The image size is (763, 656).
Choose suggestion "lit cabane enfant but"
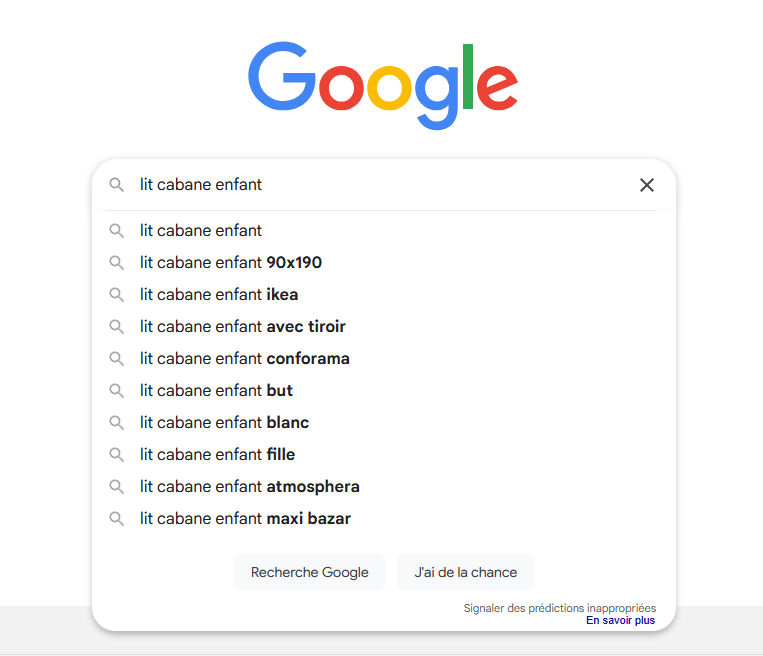[216, 391]
